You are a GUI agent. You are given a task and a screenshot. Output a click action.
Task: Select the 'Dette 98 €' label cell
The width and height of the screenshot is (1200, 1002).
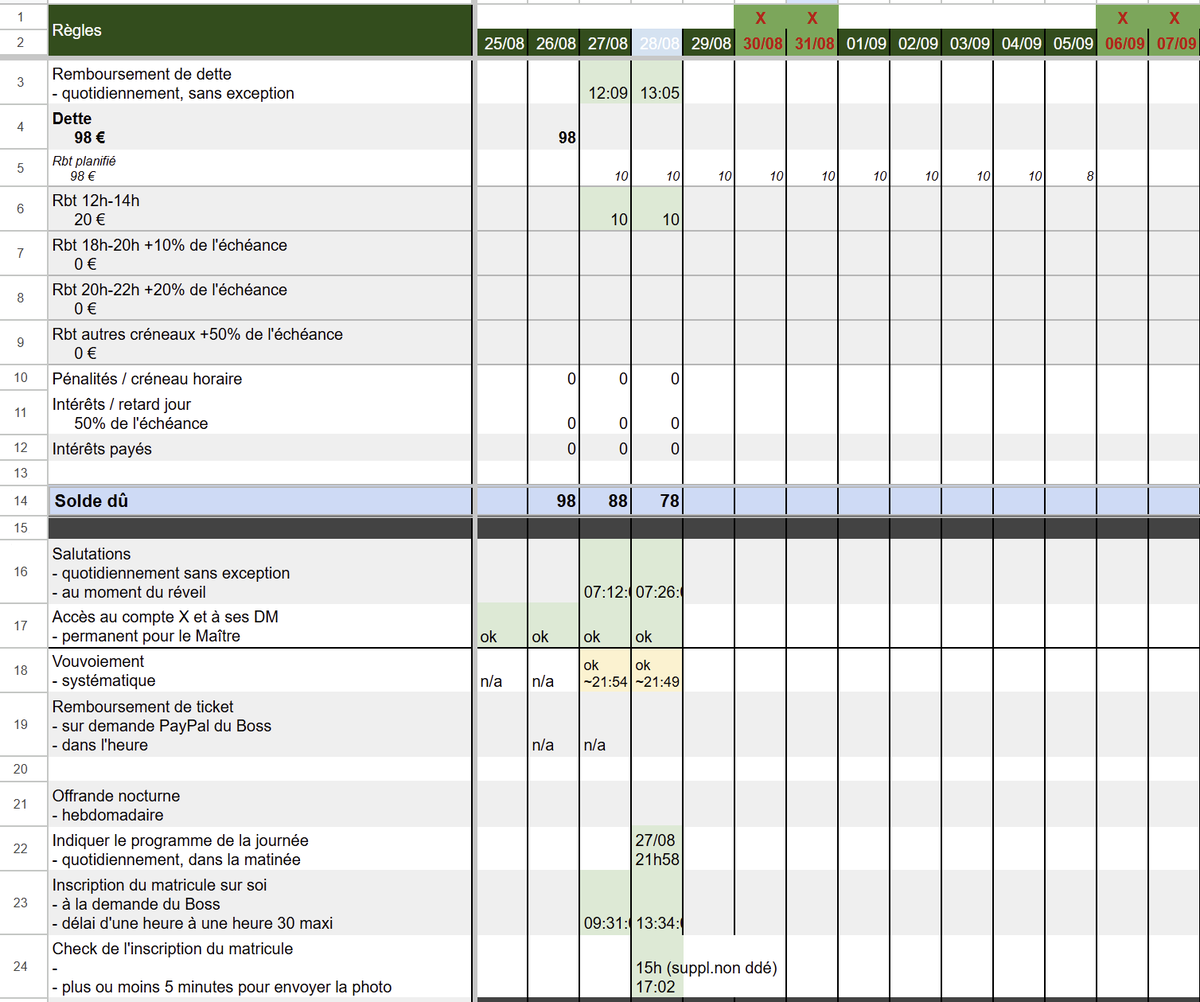point(260,128)
